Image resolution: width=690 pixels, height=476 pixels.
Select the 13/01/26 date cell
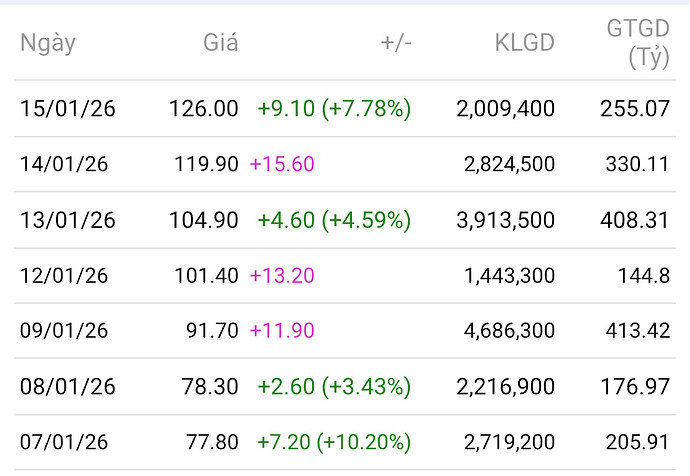67,220
